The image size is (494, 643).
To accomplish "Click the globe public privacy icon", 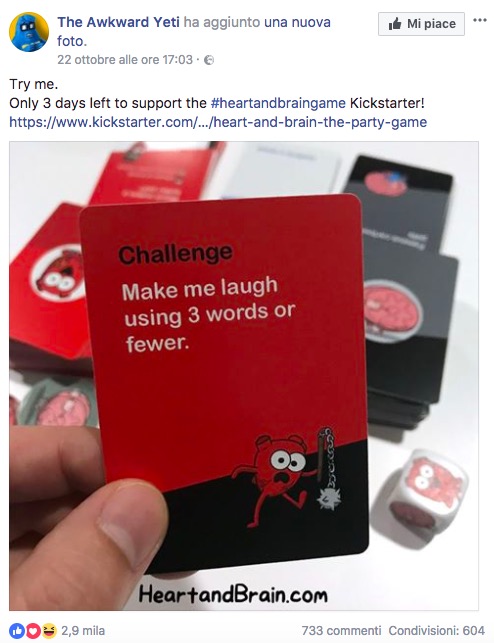I will click(x=209, y=60).
